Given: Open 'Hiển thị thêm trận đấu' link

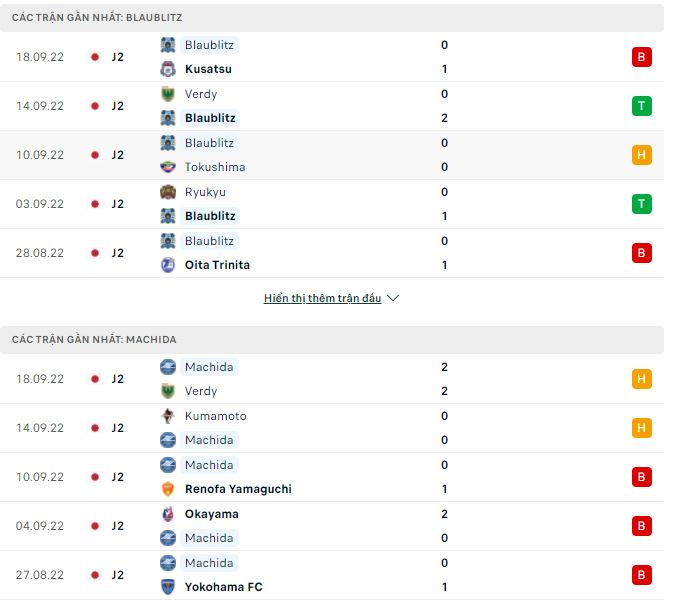Looking at the screenshot, I should coord(322,299).
